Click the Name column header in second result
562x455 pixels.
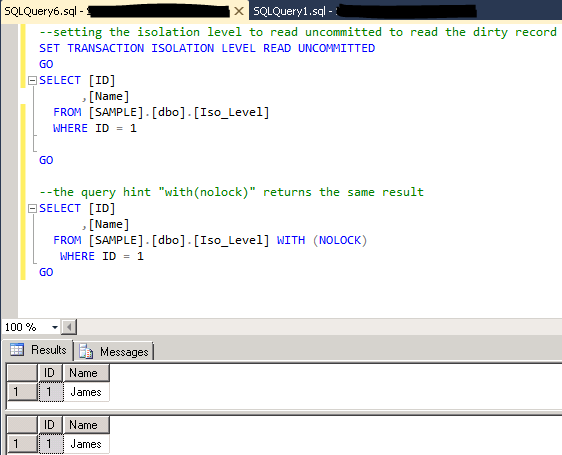click(x=86, y=425)
